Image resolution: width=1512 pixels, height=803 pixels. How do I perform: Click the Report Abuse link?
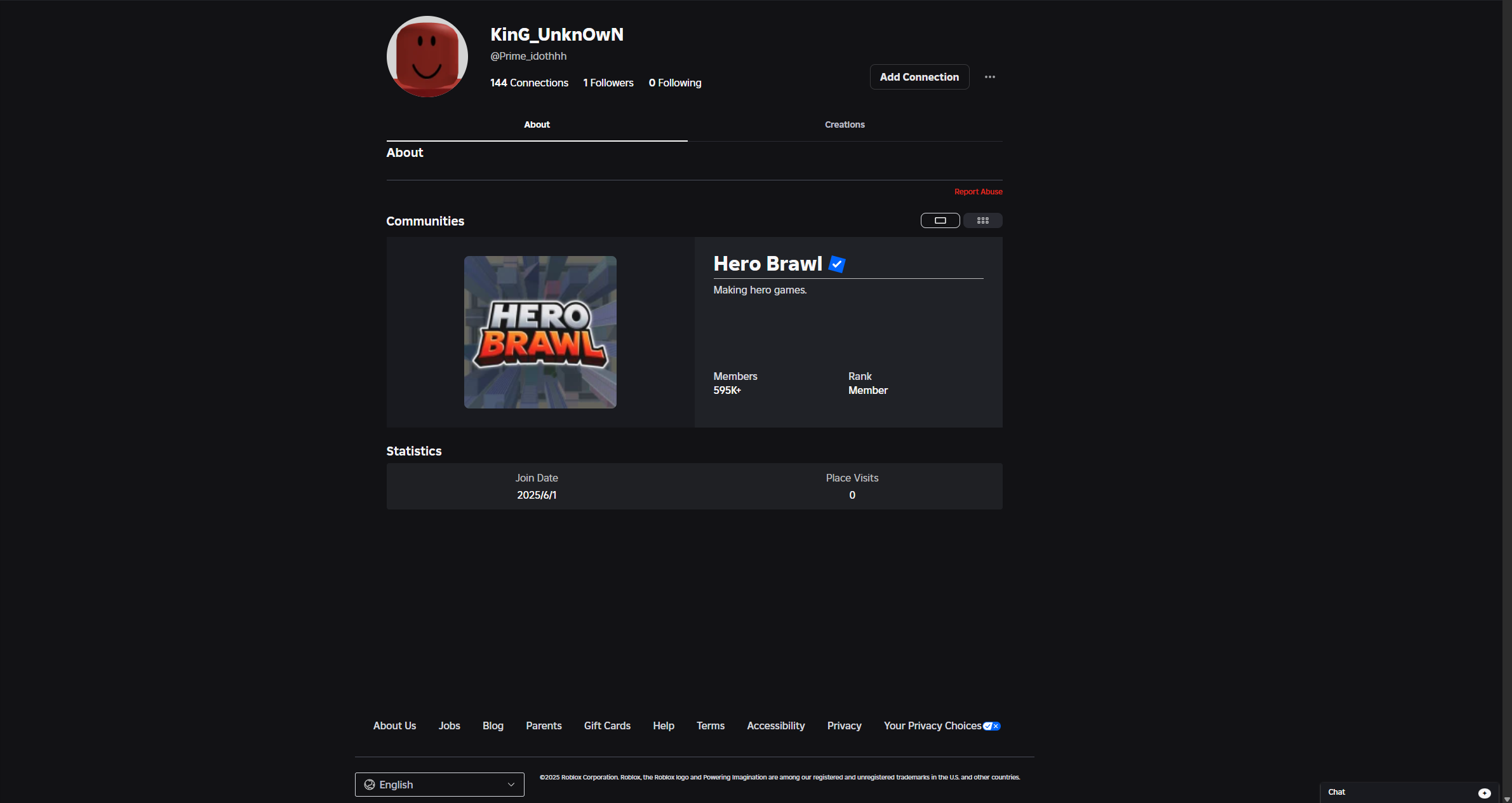978,192
